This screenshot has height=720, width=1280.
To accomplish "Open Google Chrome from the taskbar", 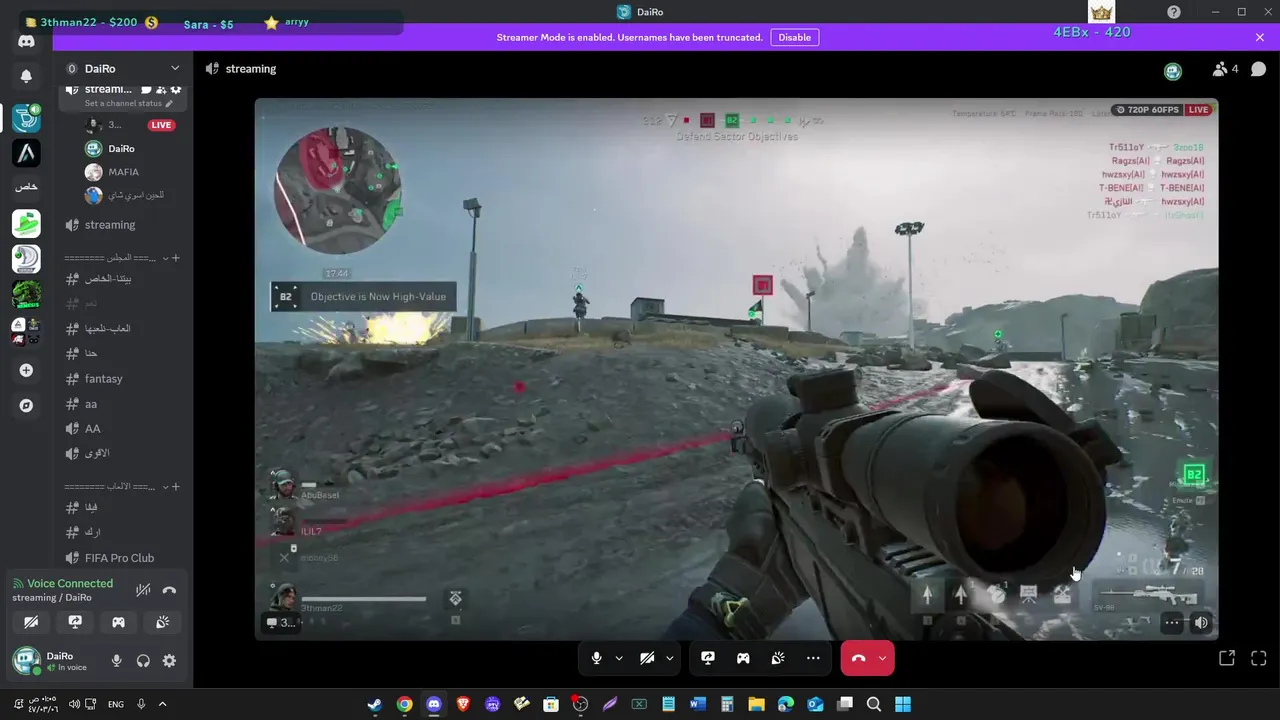I will [x=404, y=704].
